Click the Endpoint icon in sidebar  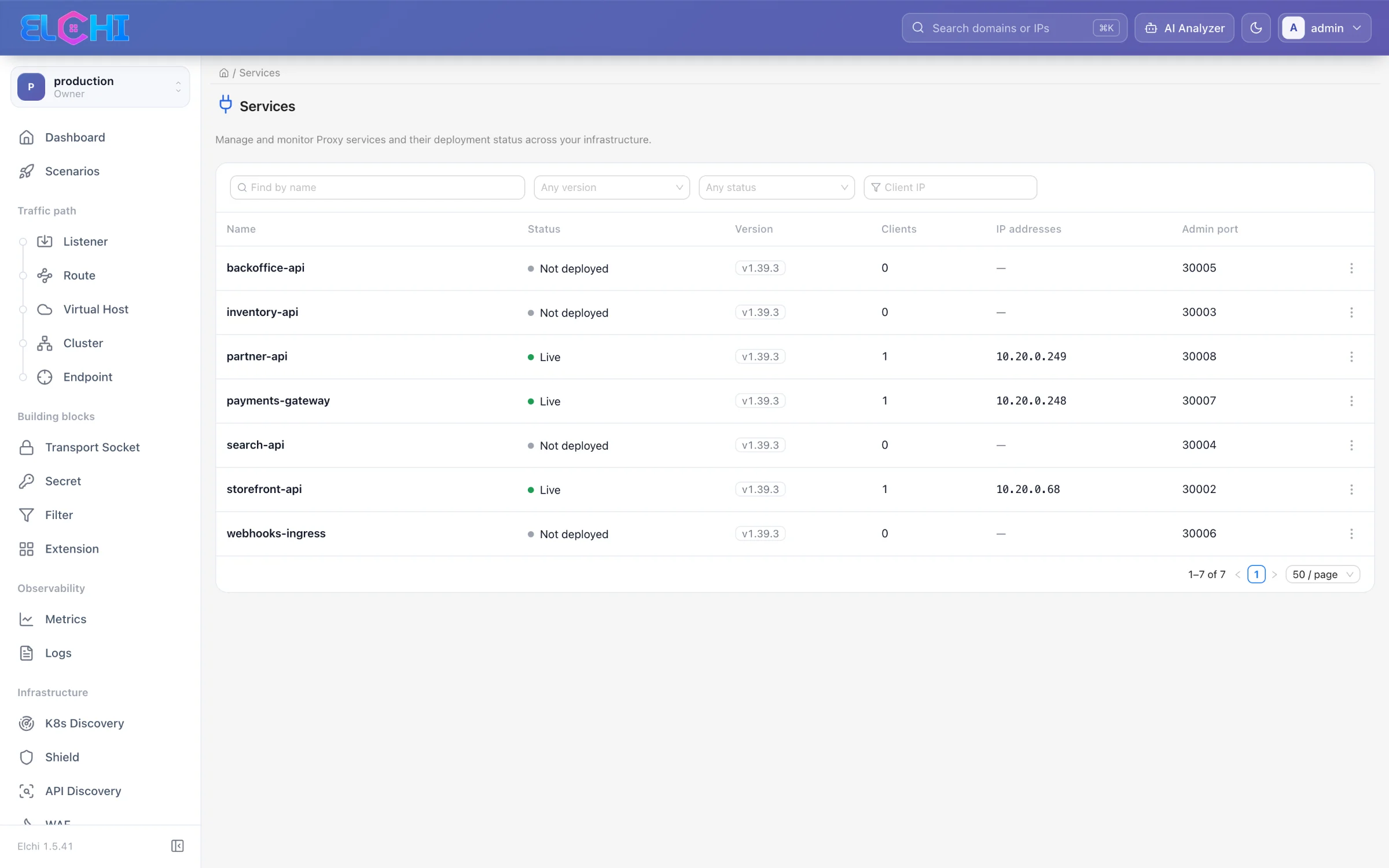(45, 377)
